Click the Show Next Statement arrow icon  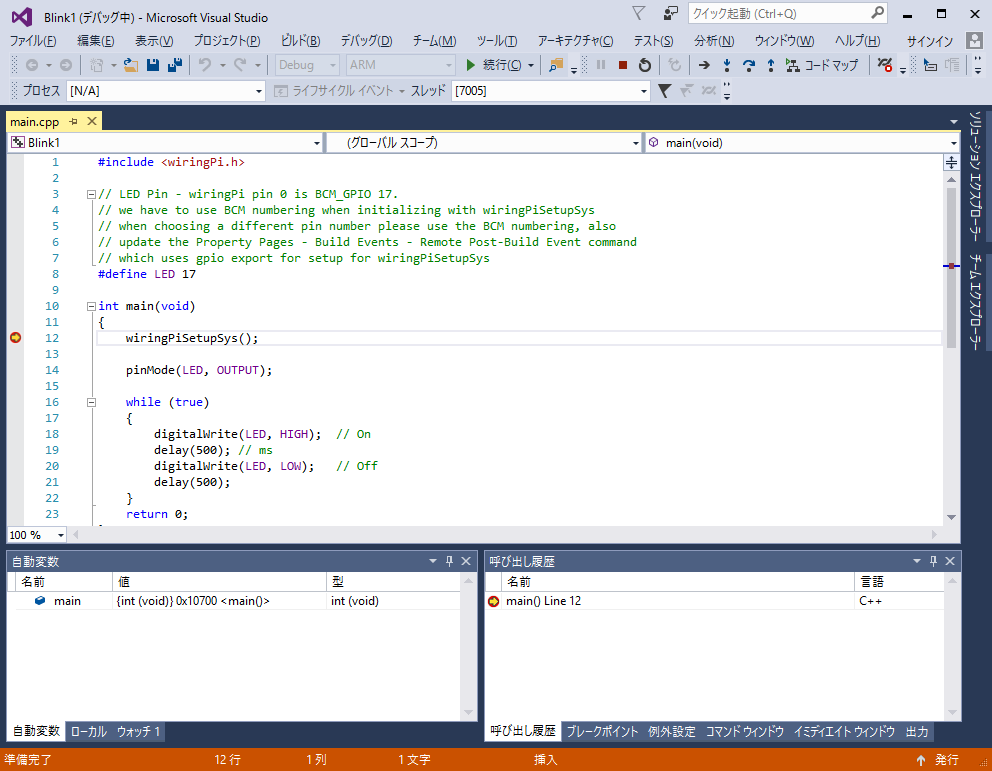pyautogui.click(x=704, y=65)
